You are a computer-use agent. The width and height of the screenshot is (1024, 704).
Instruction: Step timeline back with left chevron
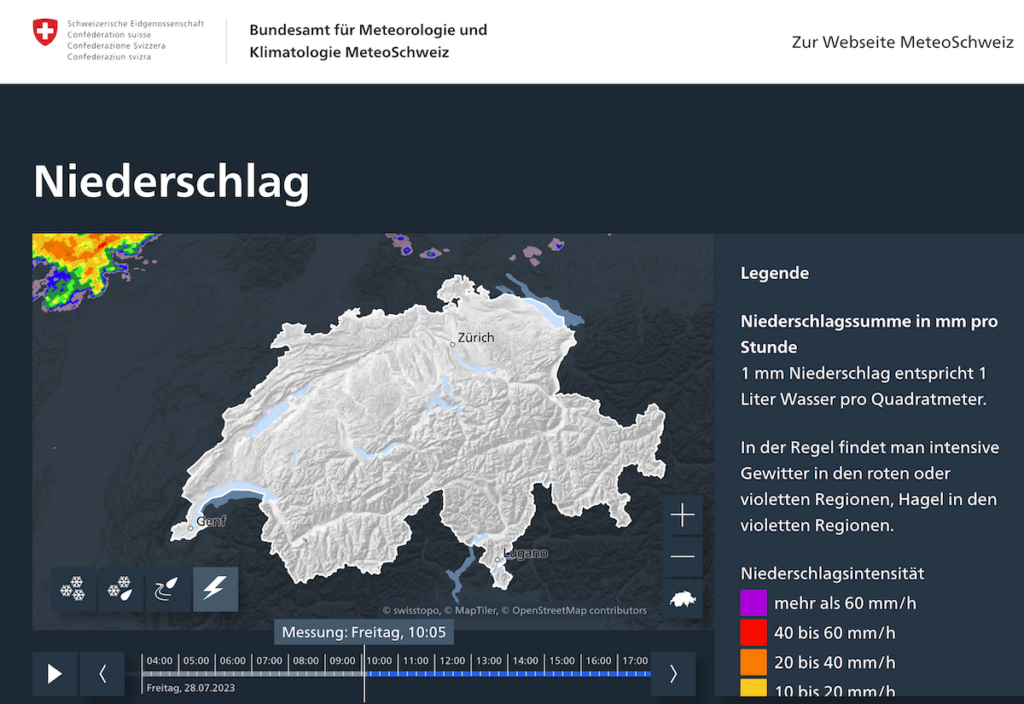(102, 673)
